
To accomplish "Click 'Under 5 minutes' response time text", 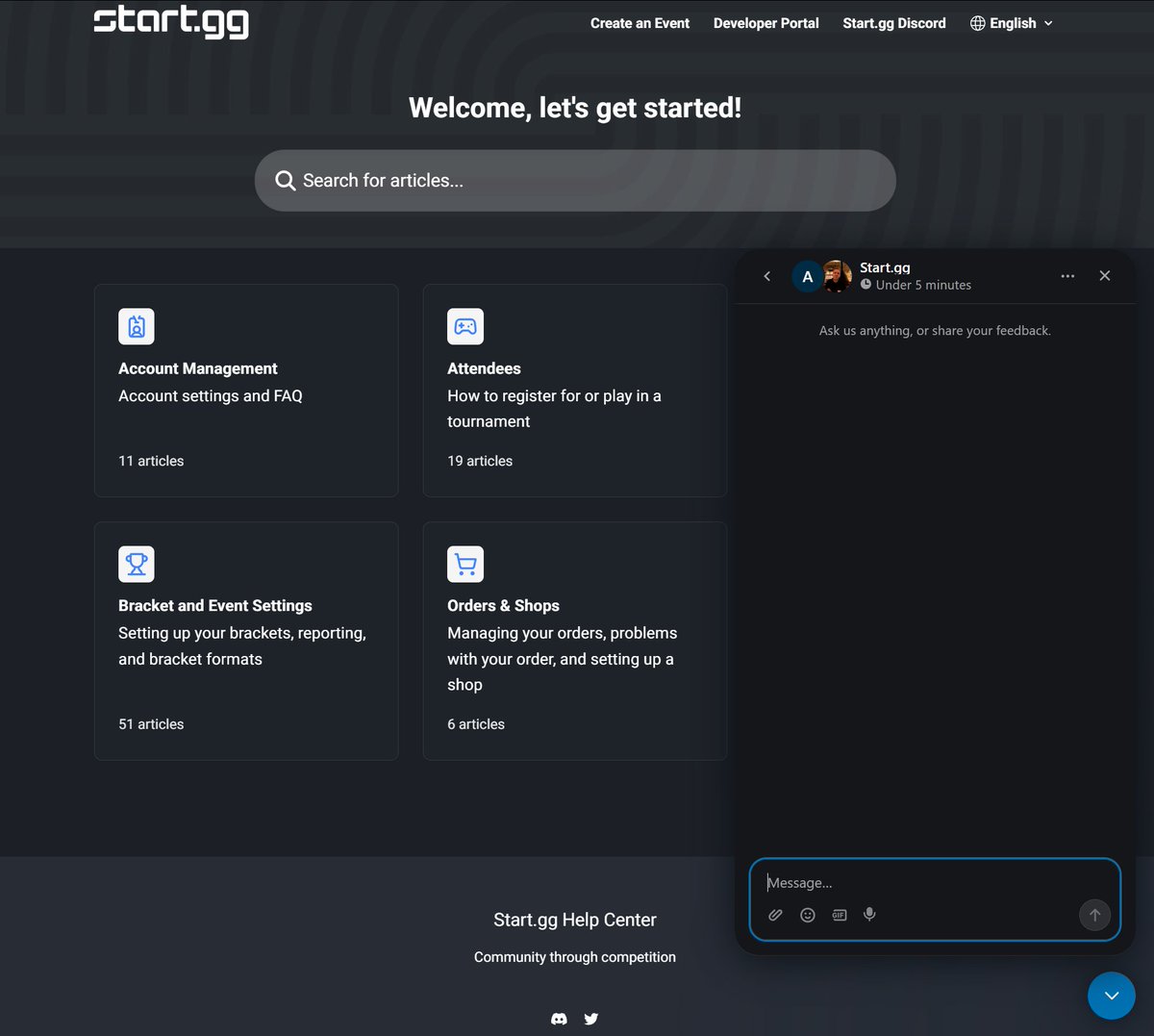I will (x=923, y=285).
